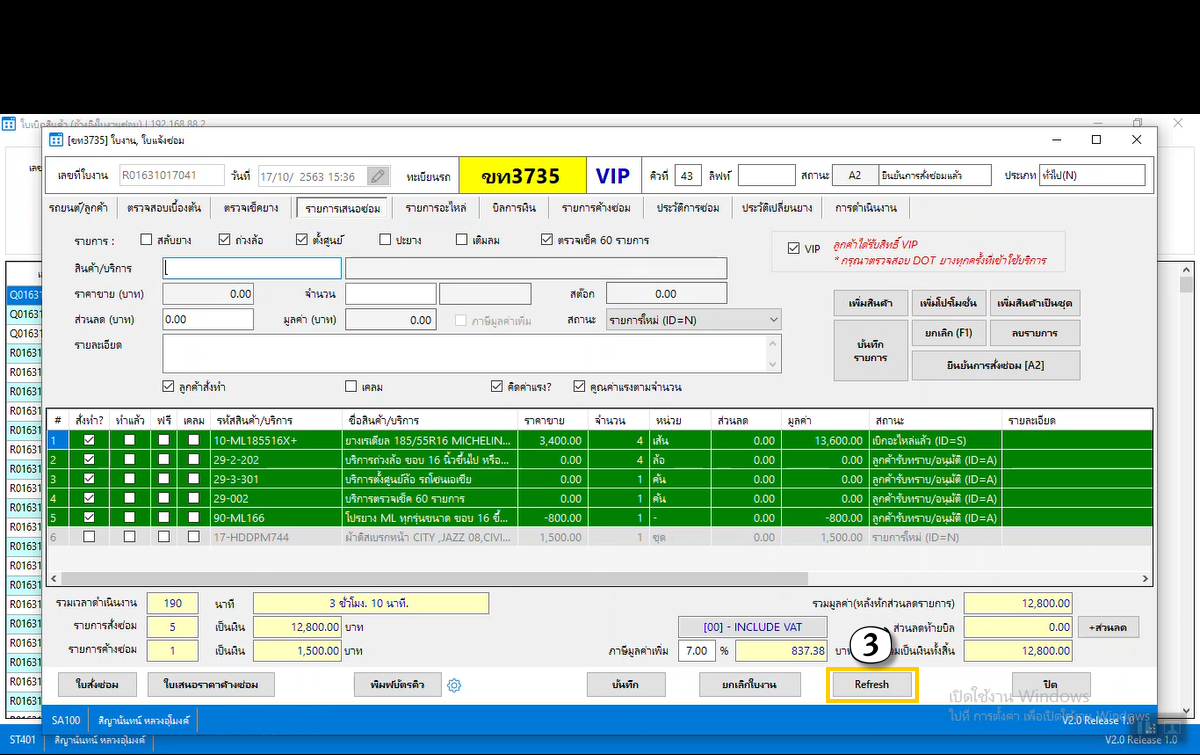Select the บิลการเงิน tab
This screenshot has height=755, width=1200.
[x=514, y=208]
